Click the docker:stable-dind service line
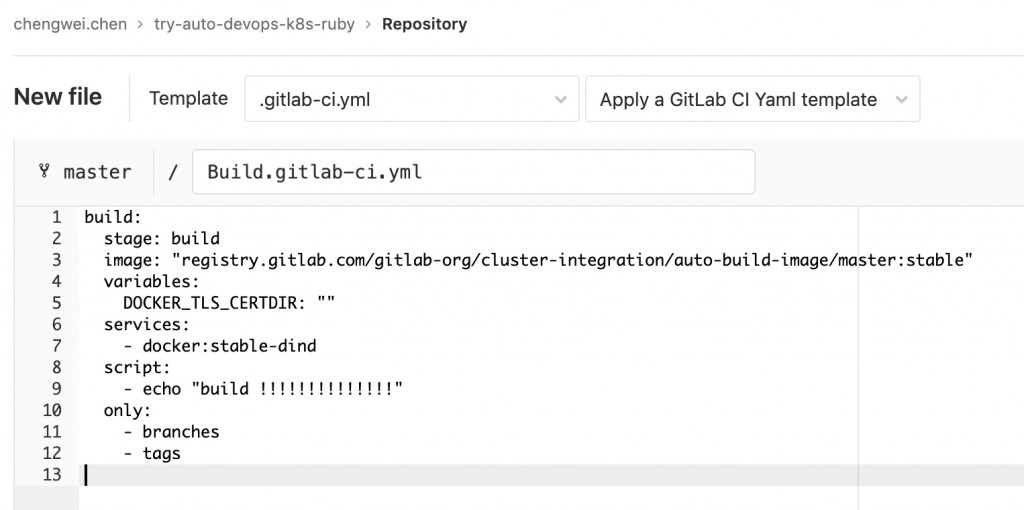This screenshot has height=510, width=1024. tap(219, 345)
